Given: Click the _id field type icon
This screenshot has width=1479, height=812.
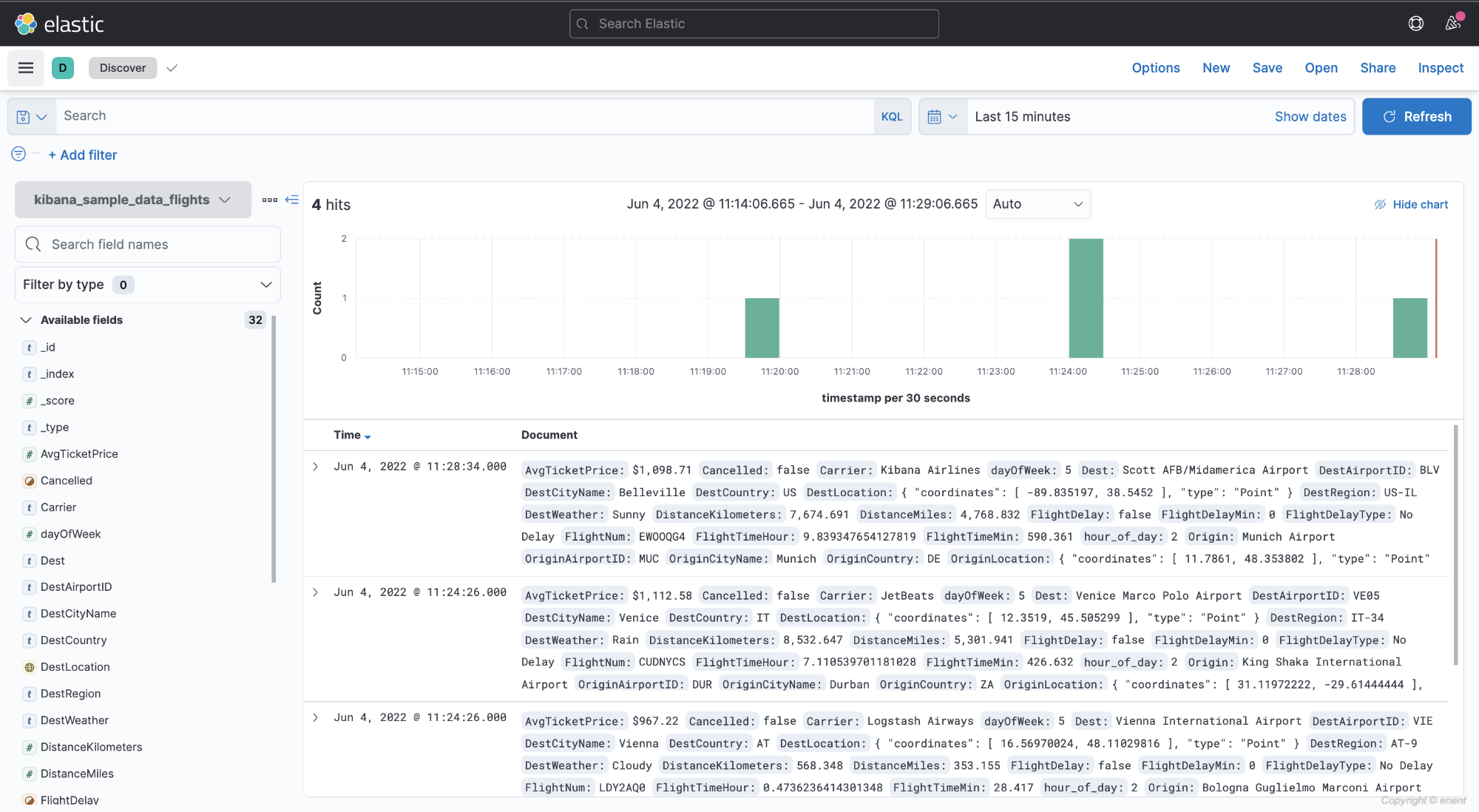Looking at the screenshot, I should click(30, 348).
